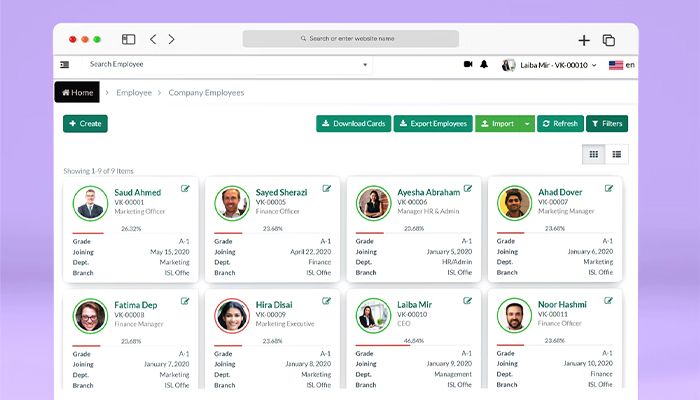Switch to list view

617,154
